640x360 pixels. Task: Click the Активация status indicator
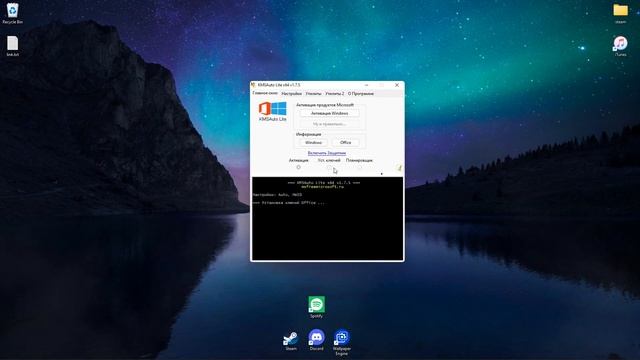point(298,167)
